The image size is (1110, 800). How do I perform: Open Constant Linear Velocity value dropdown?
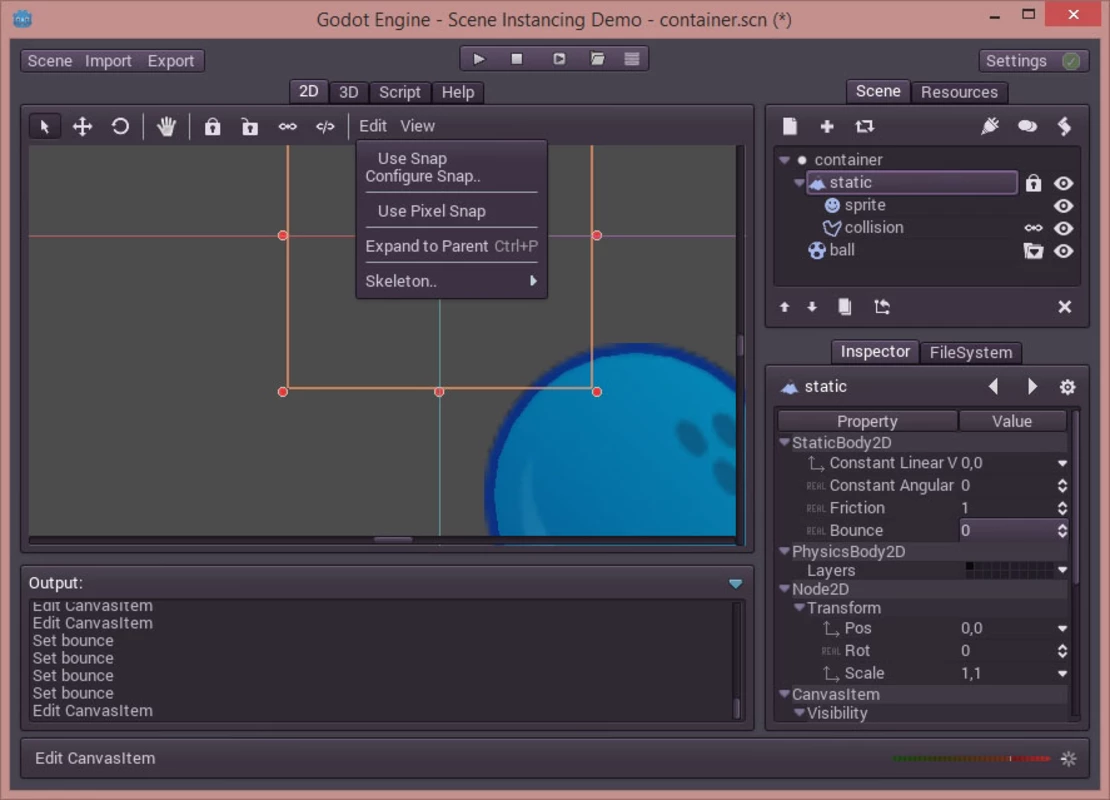(1062, 464)
